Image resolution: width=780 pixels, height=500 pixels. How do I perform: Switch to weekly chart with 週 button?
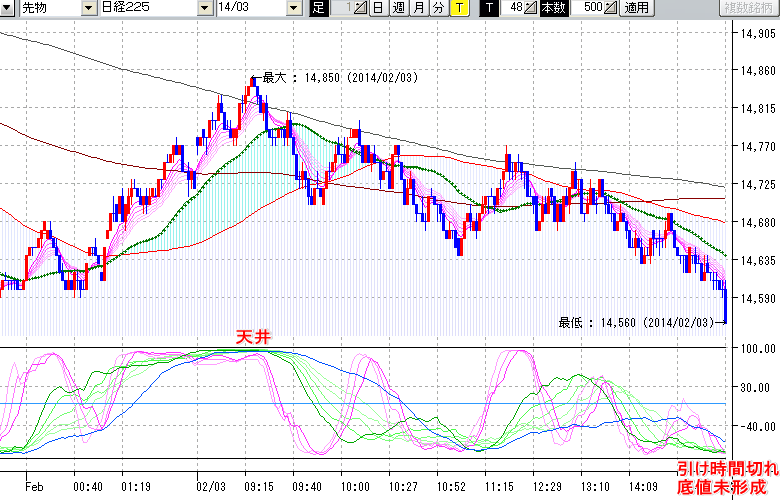(398, 8)
